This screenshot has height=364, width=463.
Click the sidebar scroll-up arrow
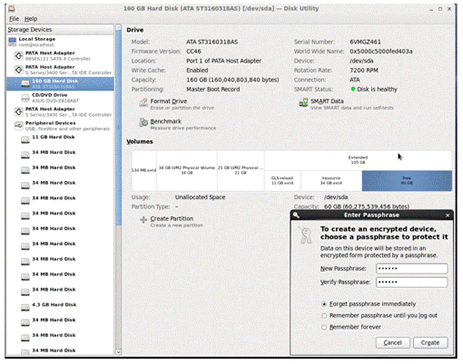click(118, 27)
